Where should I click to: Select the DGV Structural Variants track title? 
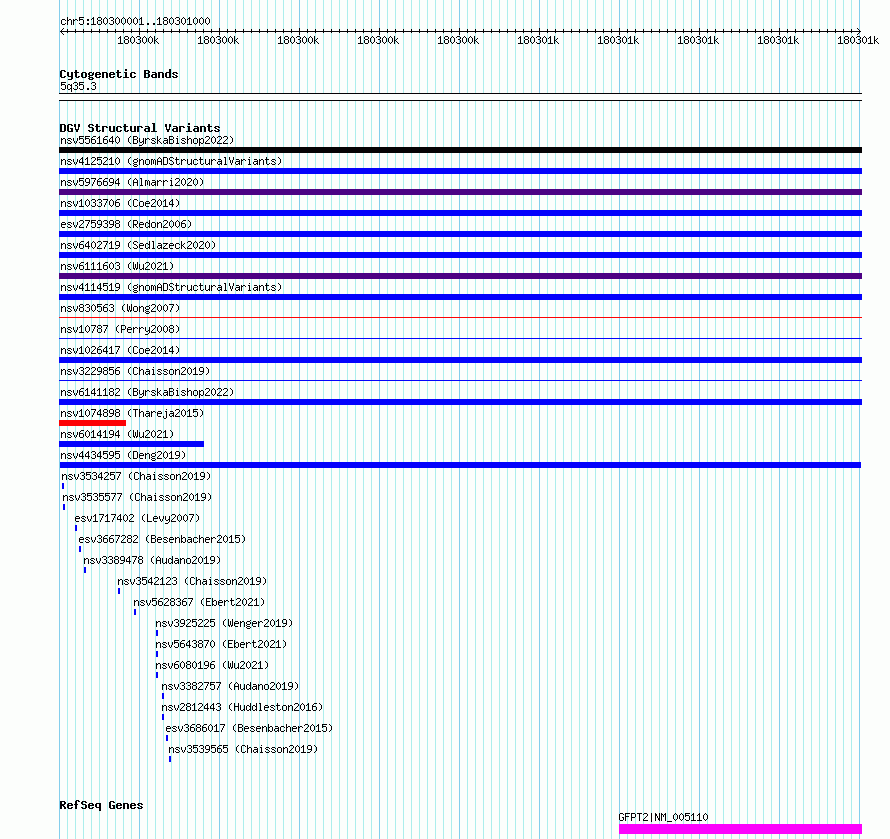(140, 128)
